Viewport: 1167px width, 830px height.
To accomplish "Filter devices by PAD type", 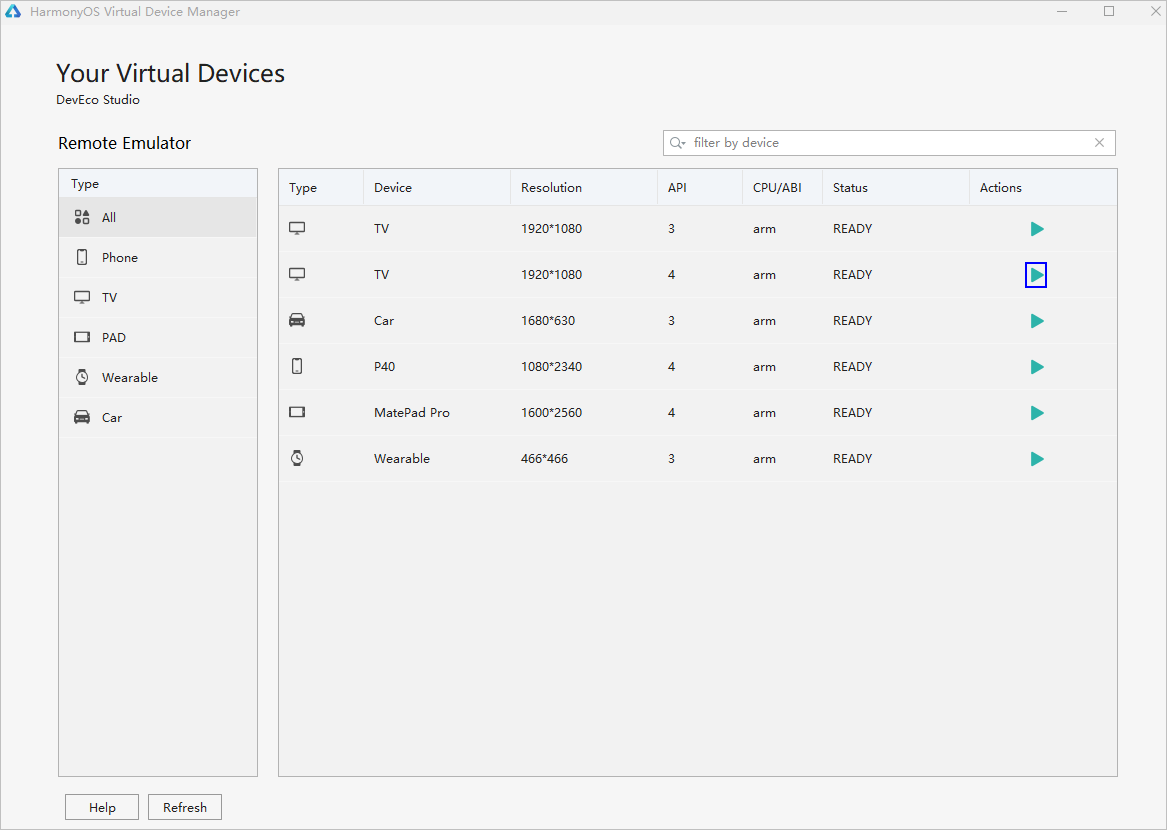I will [x=158, y=337].
